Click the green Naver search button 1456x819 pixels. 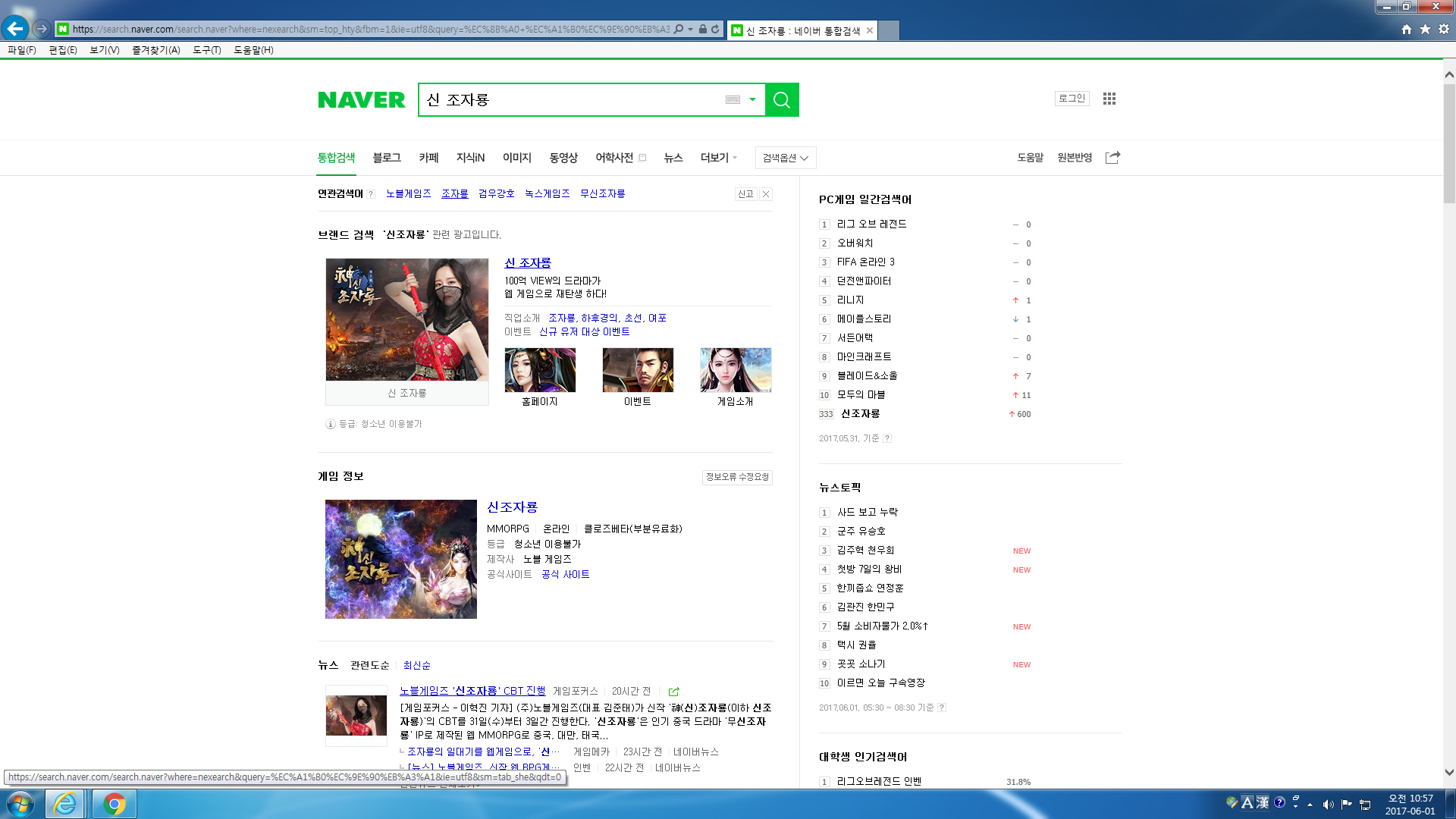[782, 99]
